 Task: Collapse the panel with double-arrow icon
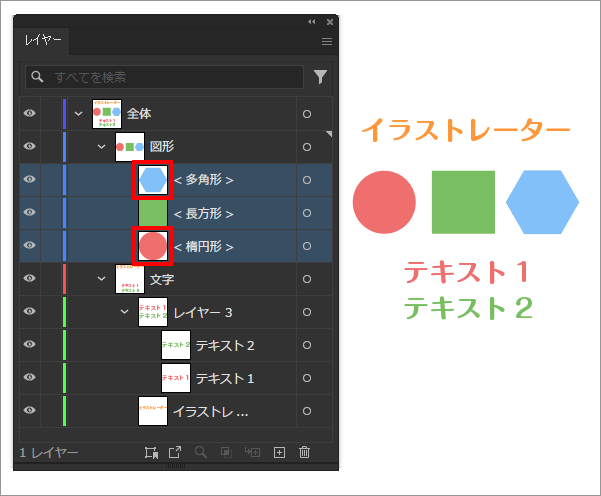click(x=312, y=22)
